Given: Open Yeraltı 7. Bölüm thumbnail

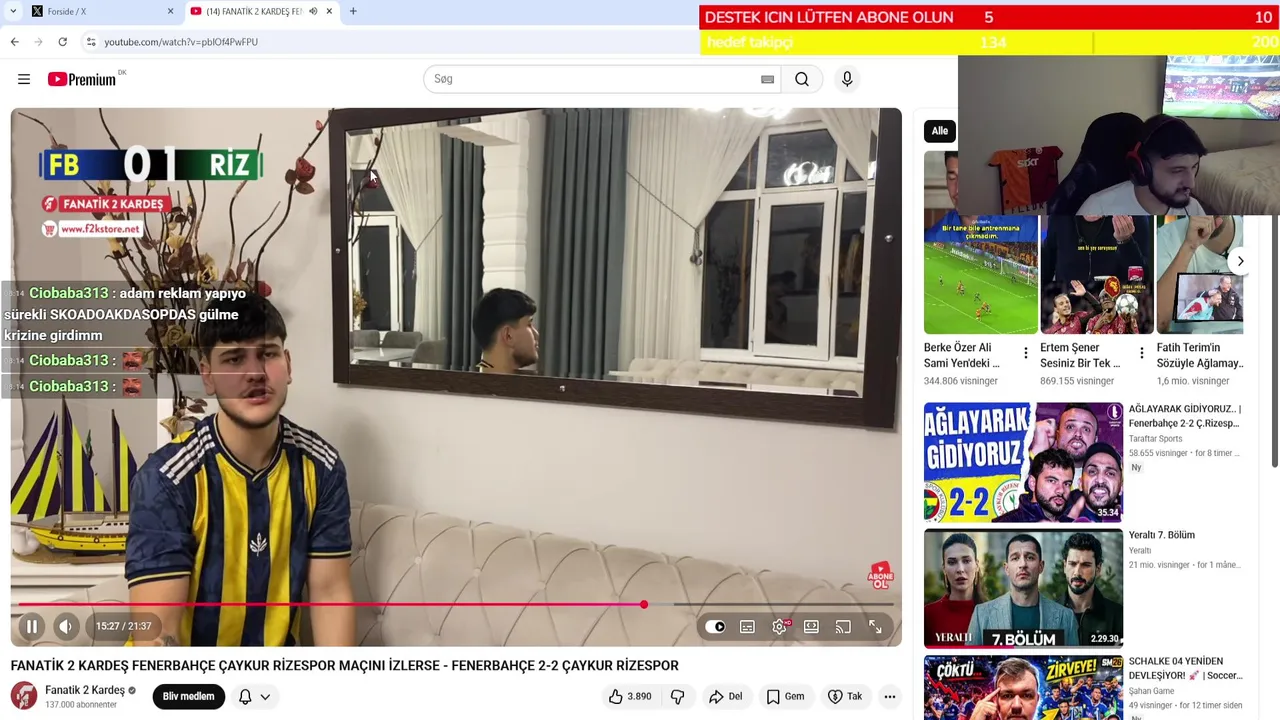Looking at the screenshot, I should [x=1023, y=588].
